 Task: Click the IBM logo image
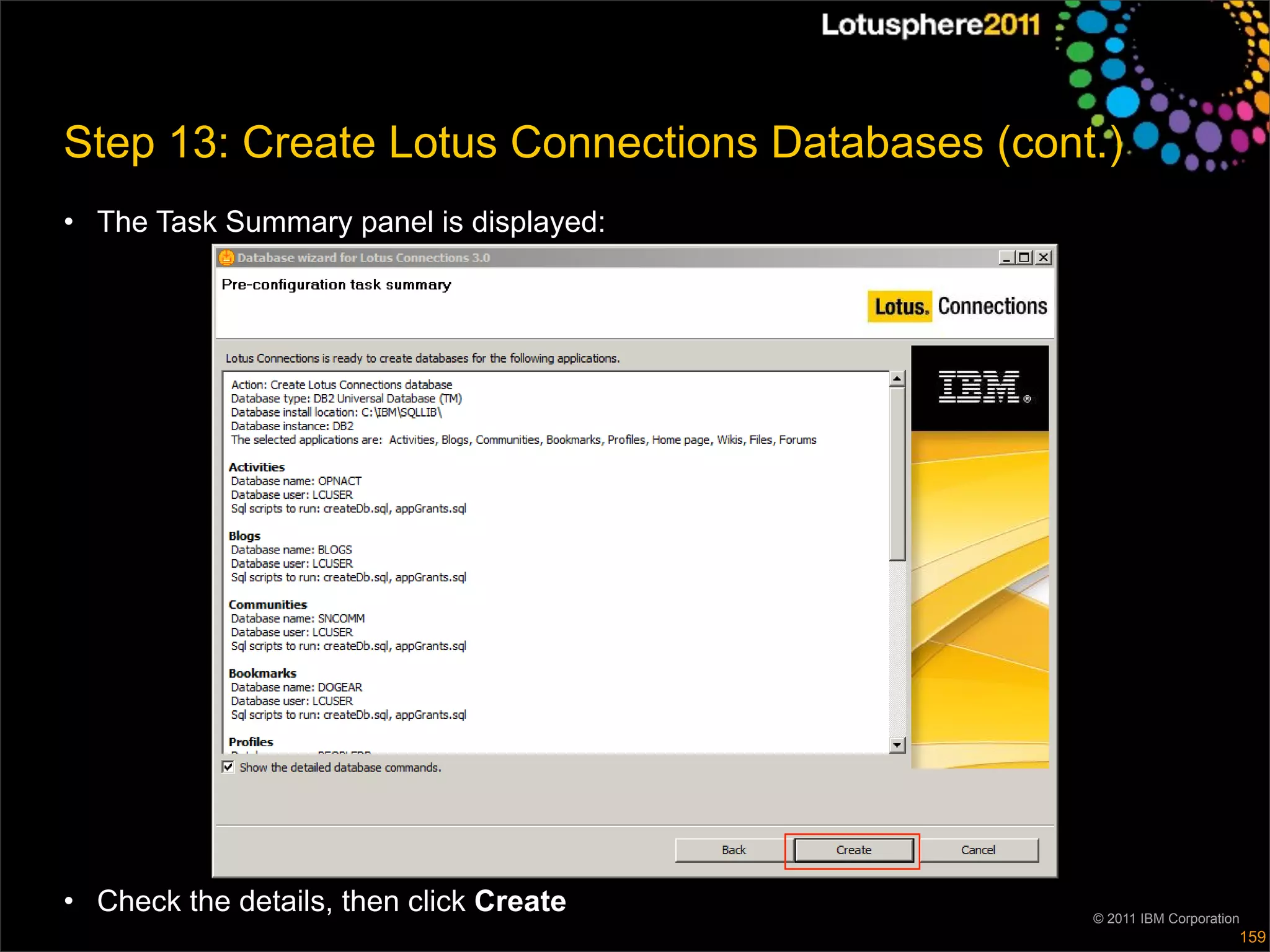(980, 387)
